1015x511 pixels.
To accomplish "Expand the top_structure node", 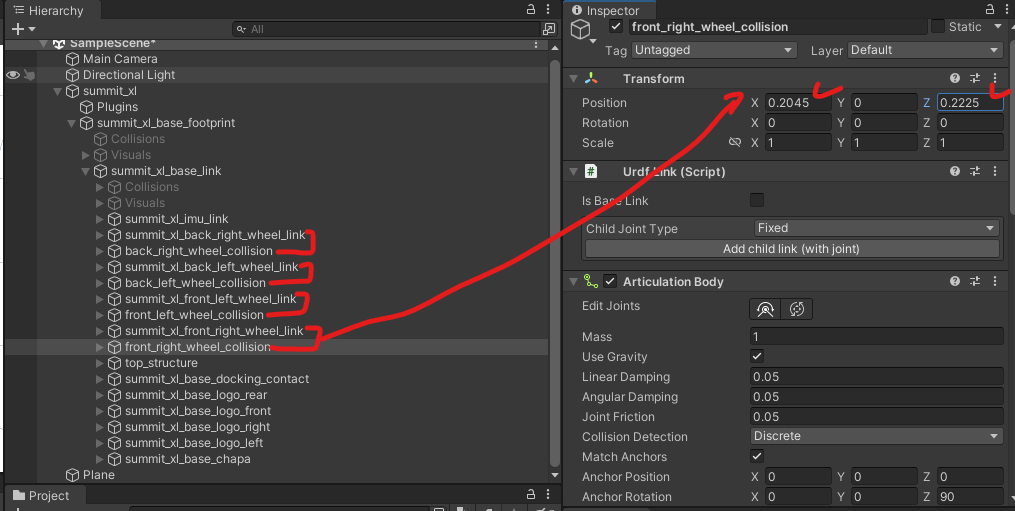I will point(100,363).
